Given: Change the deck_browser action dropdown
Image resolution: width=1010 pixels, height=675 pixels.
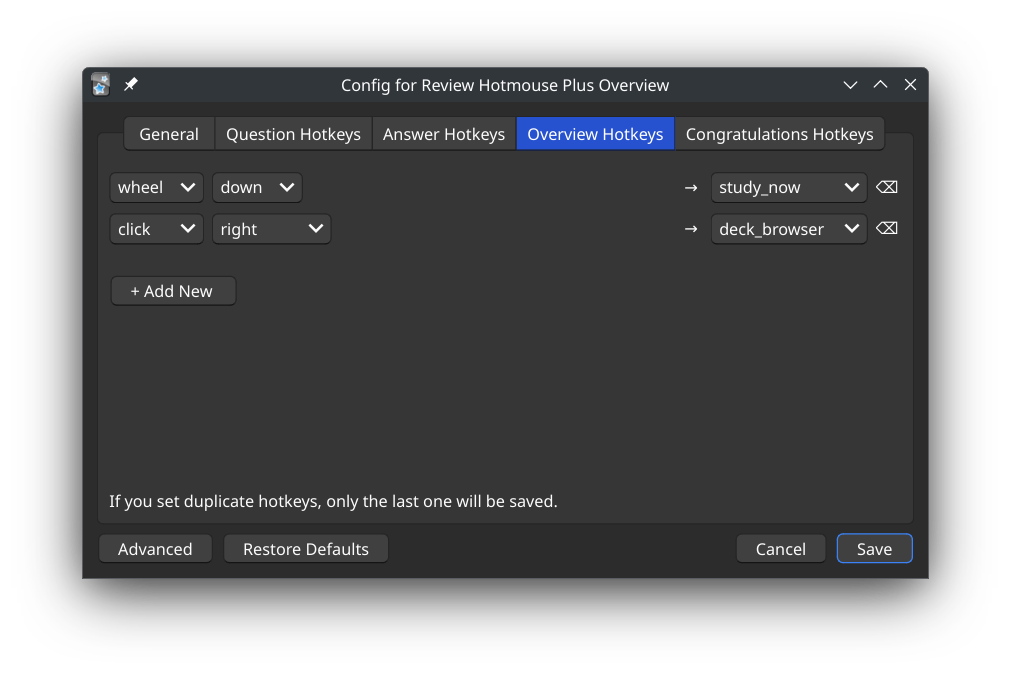Looking at the screenshot, I should [x=788, y=229].
